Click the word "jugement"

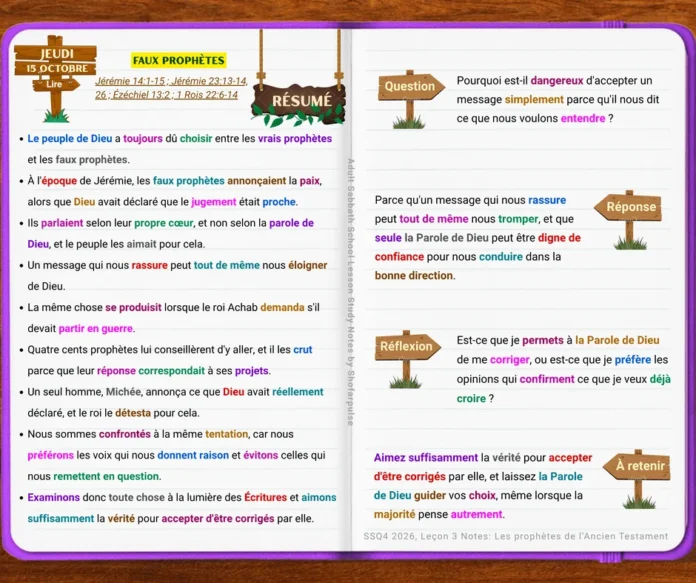click(x=214, y=202)
